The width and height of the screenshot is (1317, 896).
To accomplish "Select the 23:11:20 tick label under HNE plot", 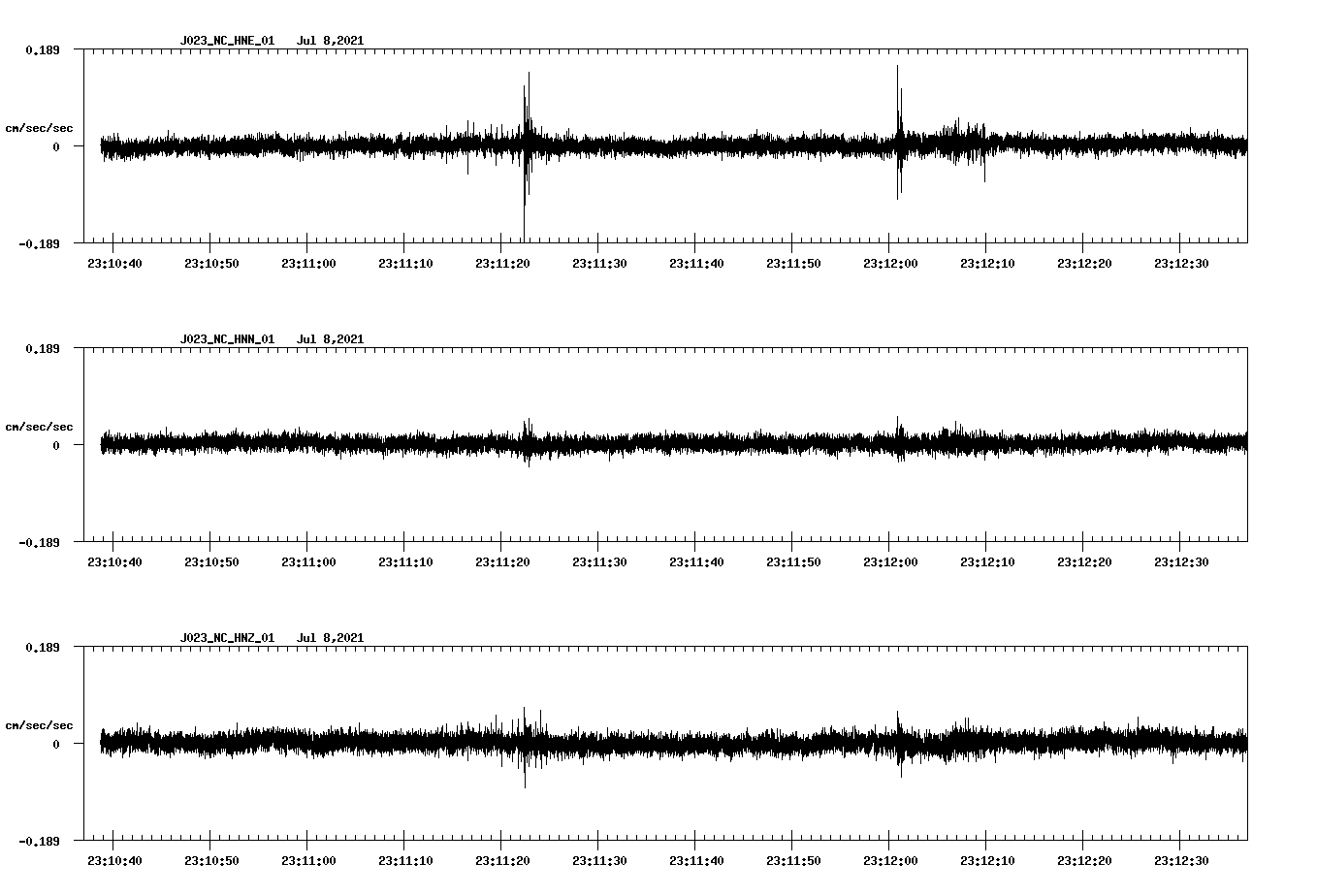I will click(504, 261).
